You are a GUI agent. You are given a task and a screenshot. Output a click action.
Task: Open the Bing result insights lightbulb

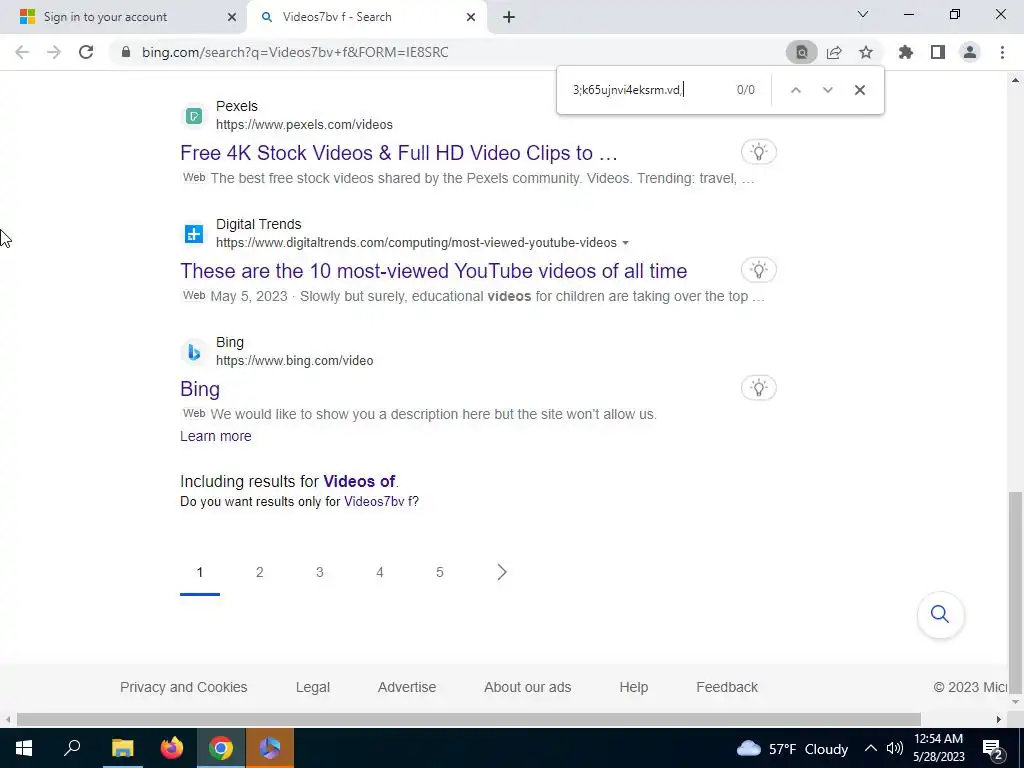(x=758, y=388)
